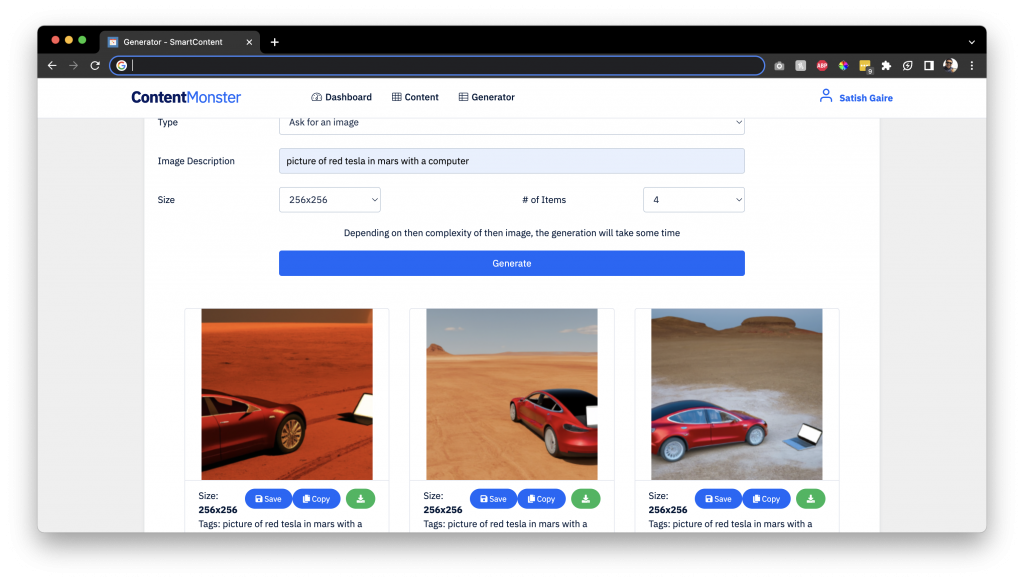Open the ABP ad blocker extension

coord(822,65)
